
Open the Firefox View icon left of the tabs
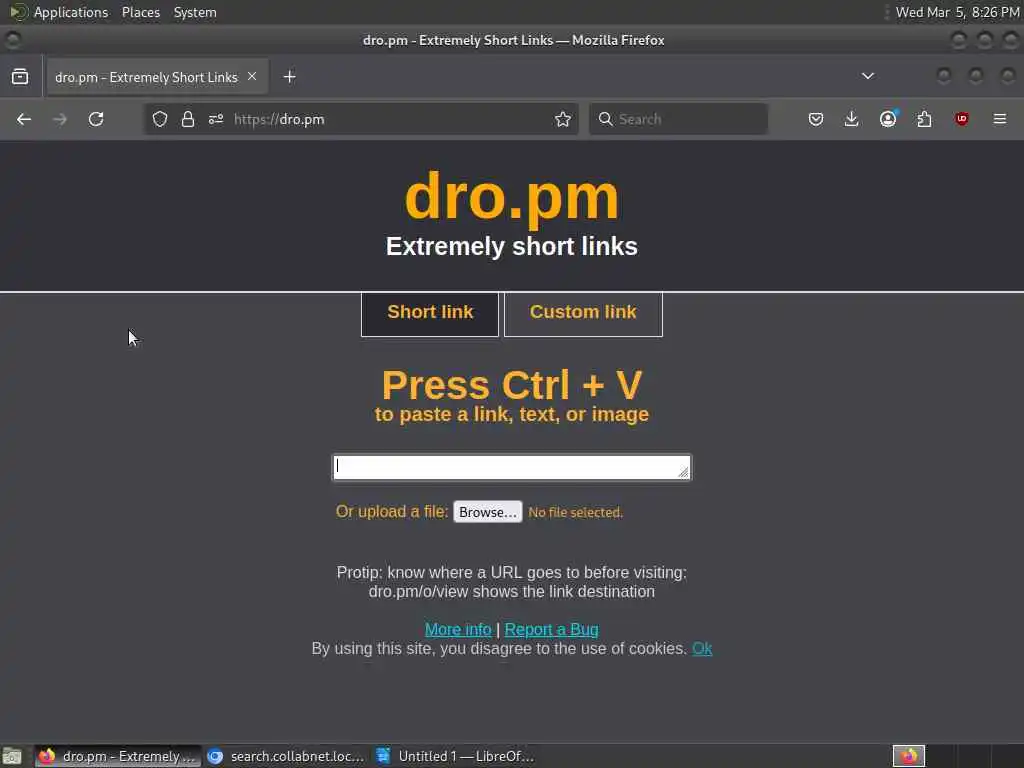pos(20,76)
